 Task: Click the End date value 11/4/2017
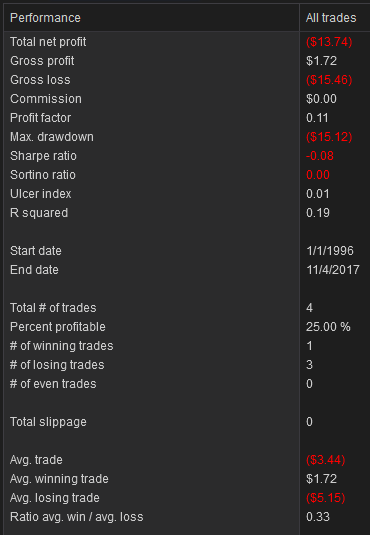(x=333, y=270)
